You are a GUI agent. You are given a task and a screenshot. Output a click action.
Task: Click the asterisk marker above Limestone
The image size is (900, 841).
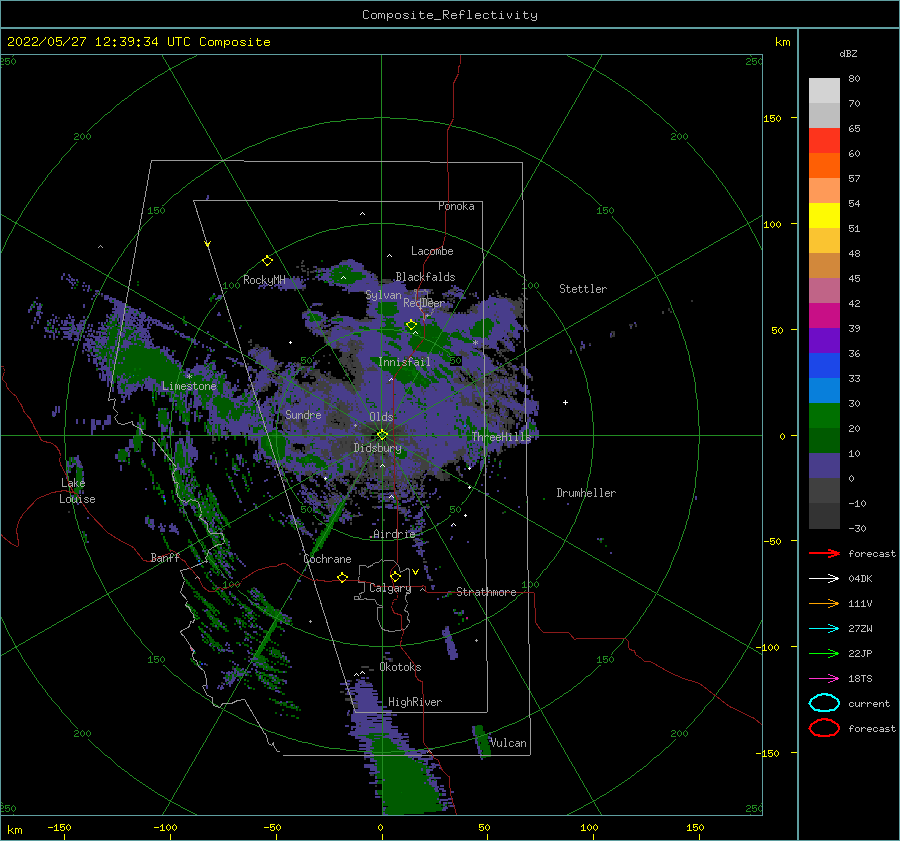click(x=189, y=377)
